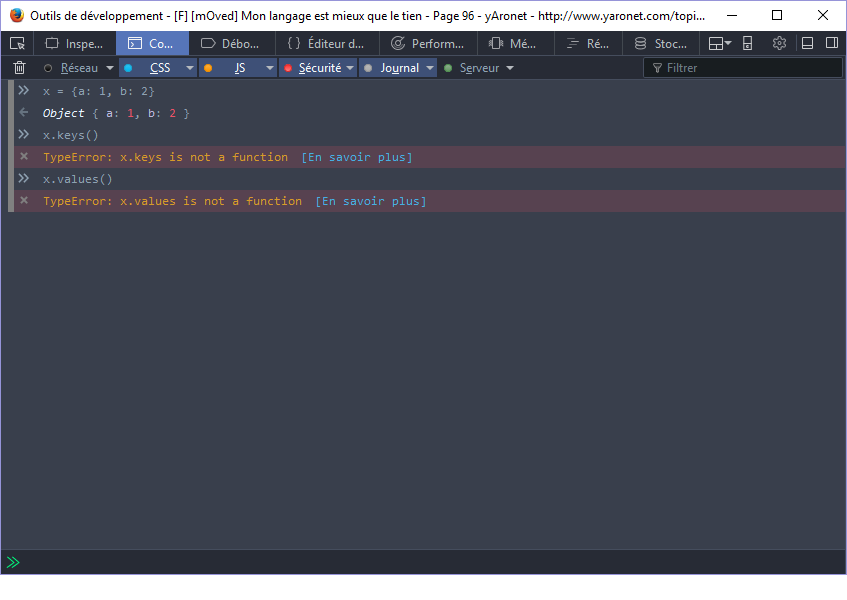Follow 'En savoir plus' link for x.values error
This screenshot has width=847, height=600.
click(370, 201)
